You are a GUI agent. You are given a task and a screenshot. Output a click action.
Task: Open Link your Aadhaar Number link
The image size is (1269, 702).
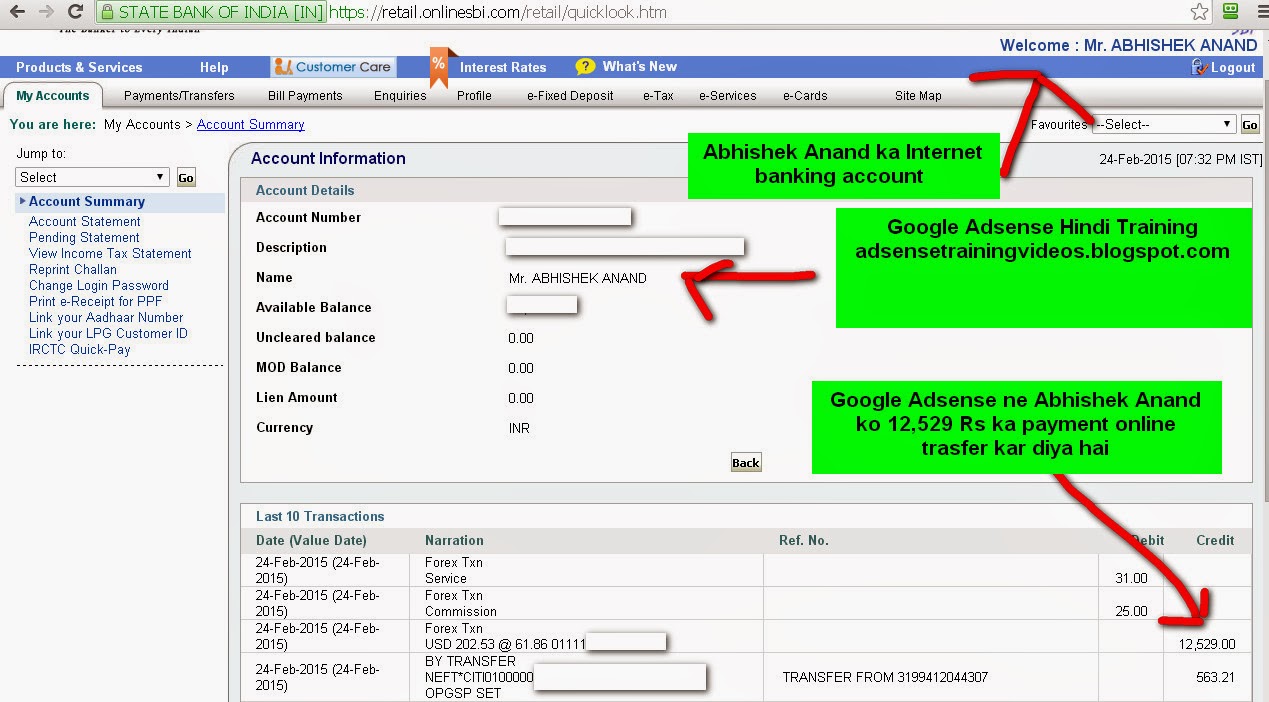tap(106, 317)
